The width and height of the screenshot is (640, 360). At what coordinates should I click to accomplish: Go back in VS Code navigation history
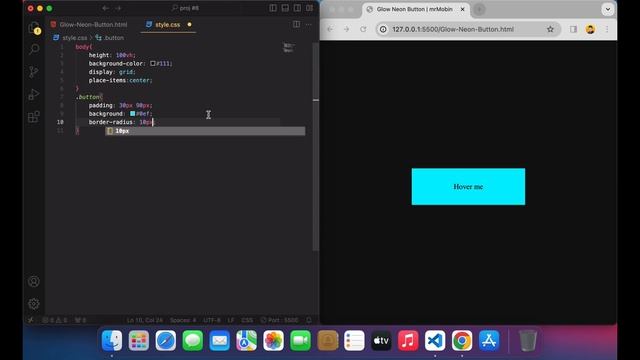click(x=106, y=8)
